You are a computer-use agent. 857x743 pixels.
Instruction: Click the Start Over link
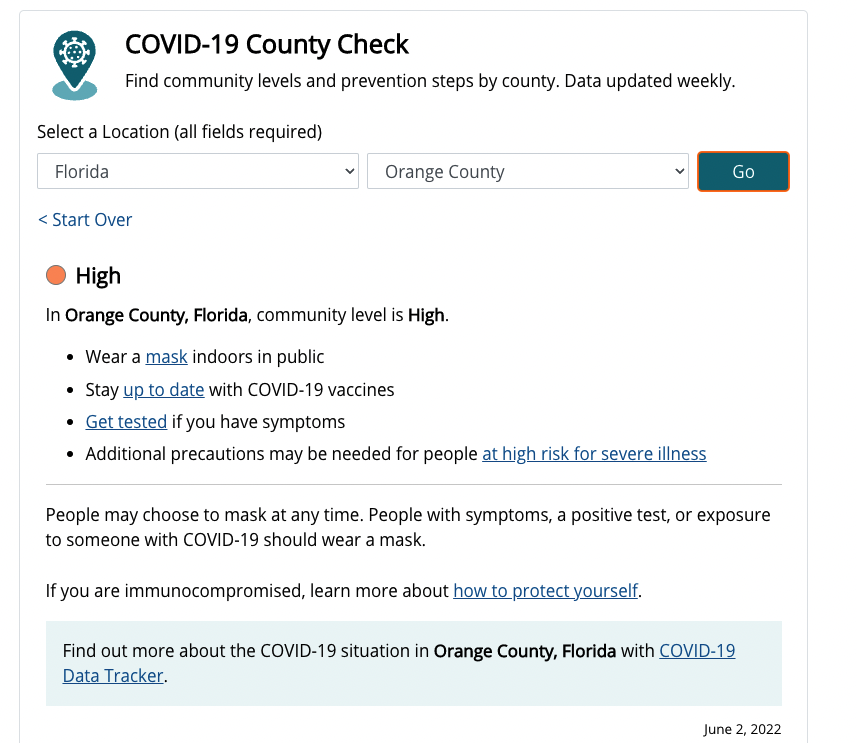(85, 220)
